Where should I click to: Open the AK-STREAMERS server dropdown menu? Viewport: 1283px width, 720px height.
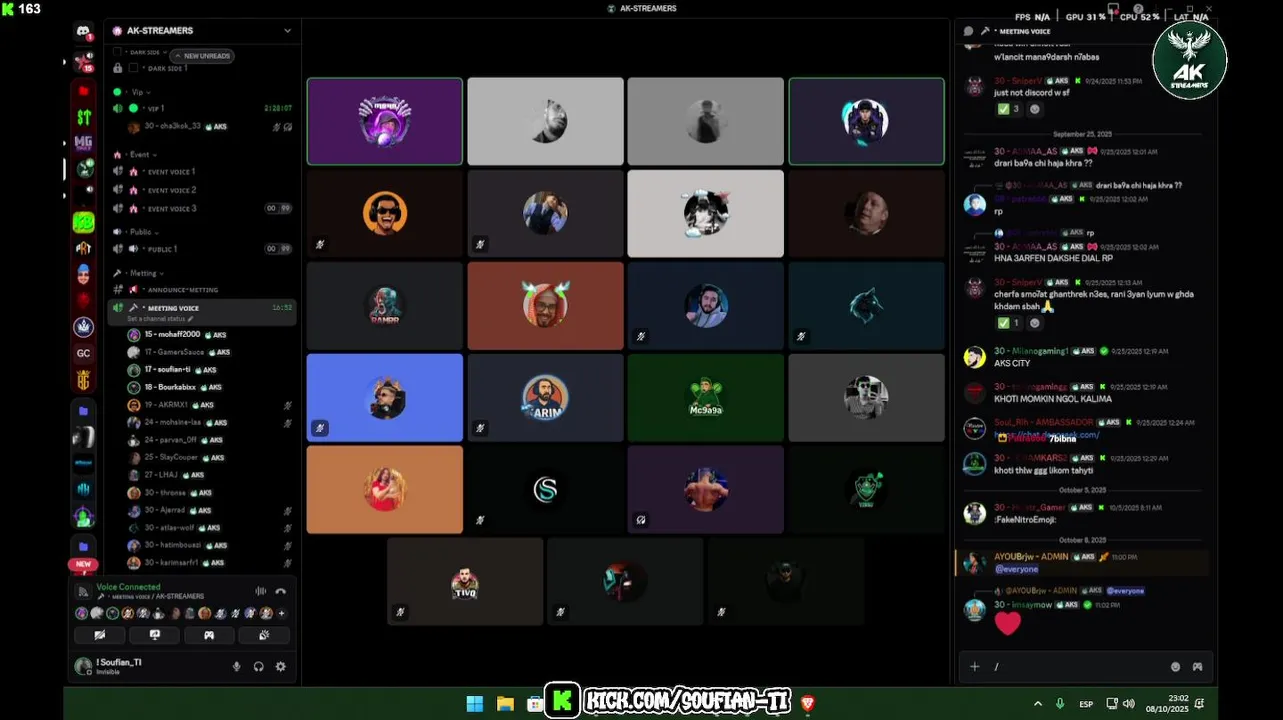point(288,31)
